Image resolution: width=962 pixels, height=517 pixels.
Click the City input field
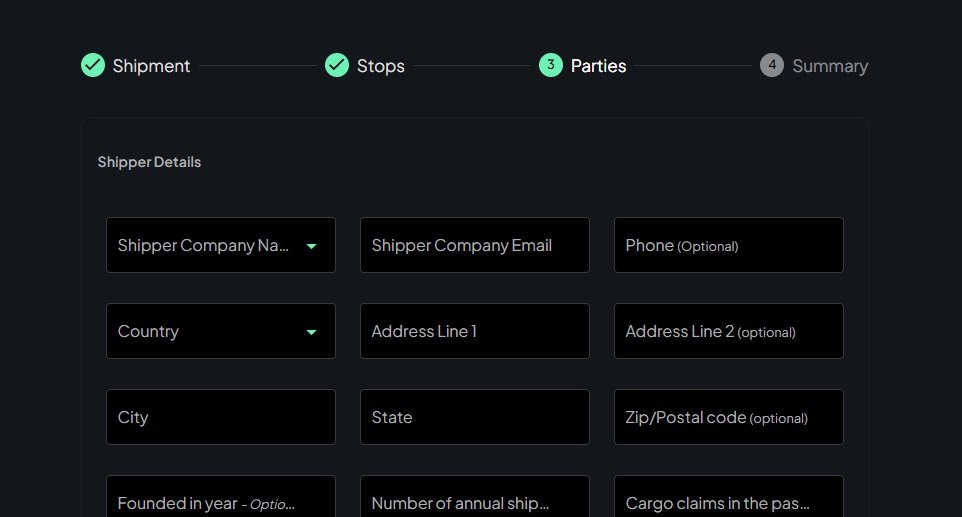(221, 417)
